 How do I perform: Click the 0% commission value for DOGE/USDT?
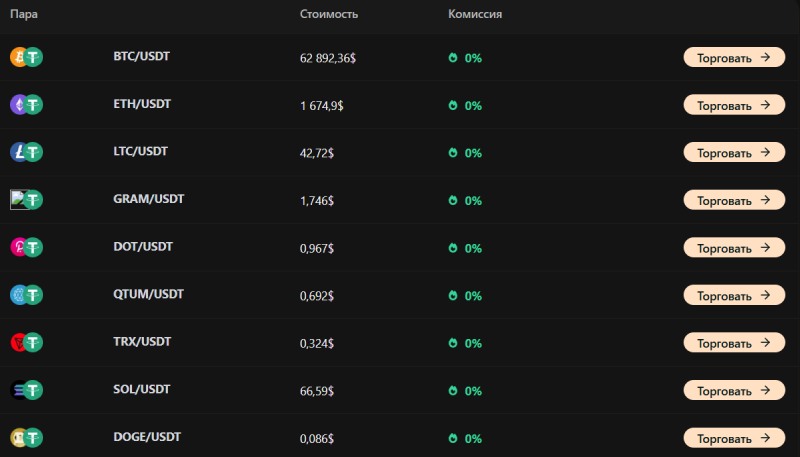pyautogui.click(x=473, y=439)
